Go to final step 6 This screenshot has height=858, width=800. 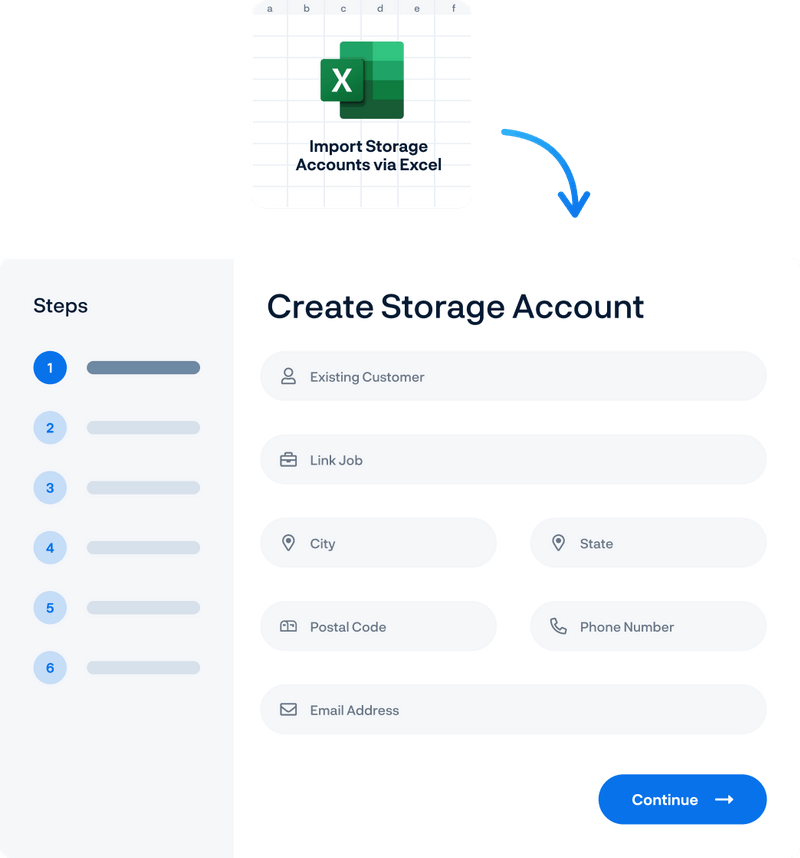(x=50, y=667)
